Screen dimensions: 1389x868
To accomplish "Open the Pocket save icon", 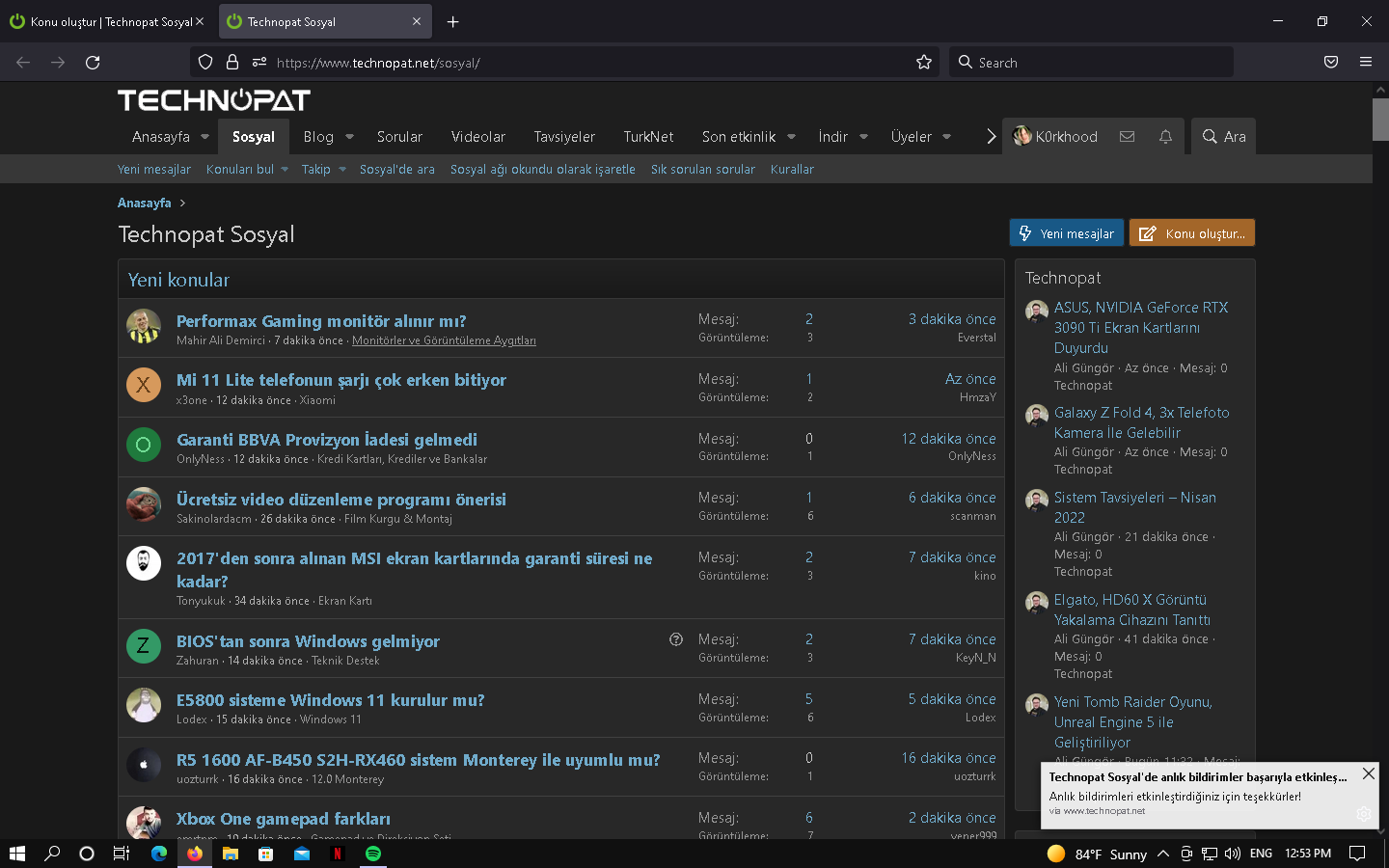I will [x=1331, y=63].
